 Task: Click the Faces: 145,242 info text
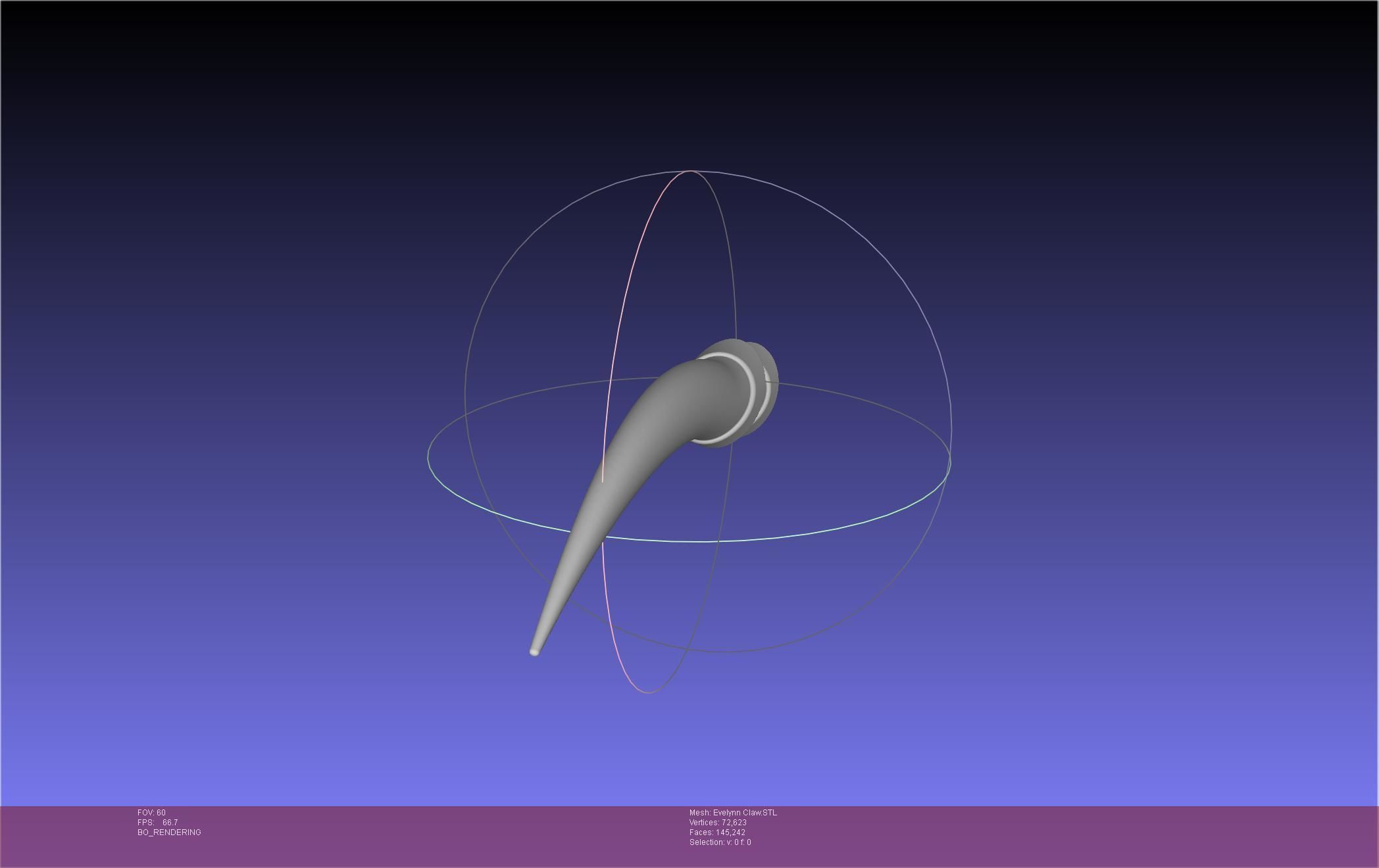(x=717, y=832)
